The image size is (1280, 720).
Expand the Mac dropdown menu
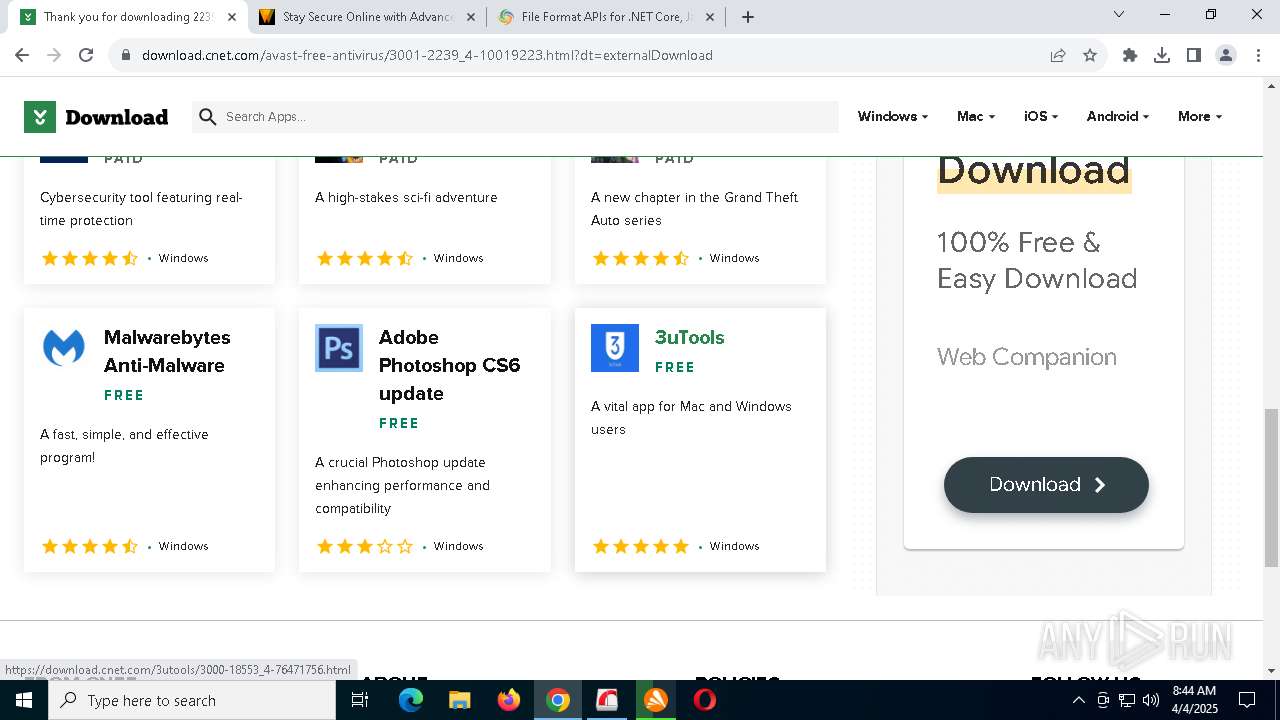(976, 117)
